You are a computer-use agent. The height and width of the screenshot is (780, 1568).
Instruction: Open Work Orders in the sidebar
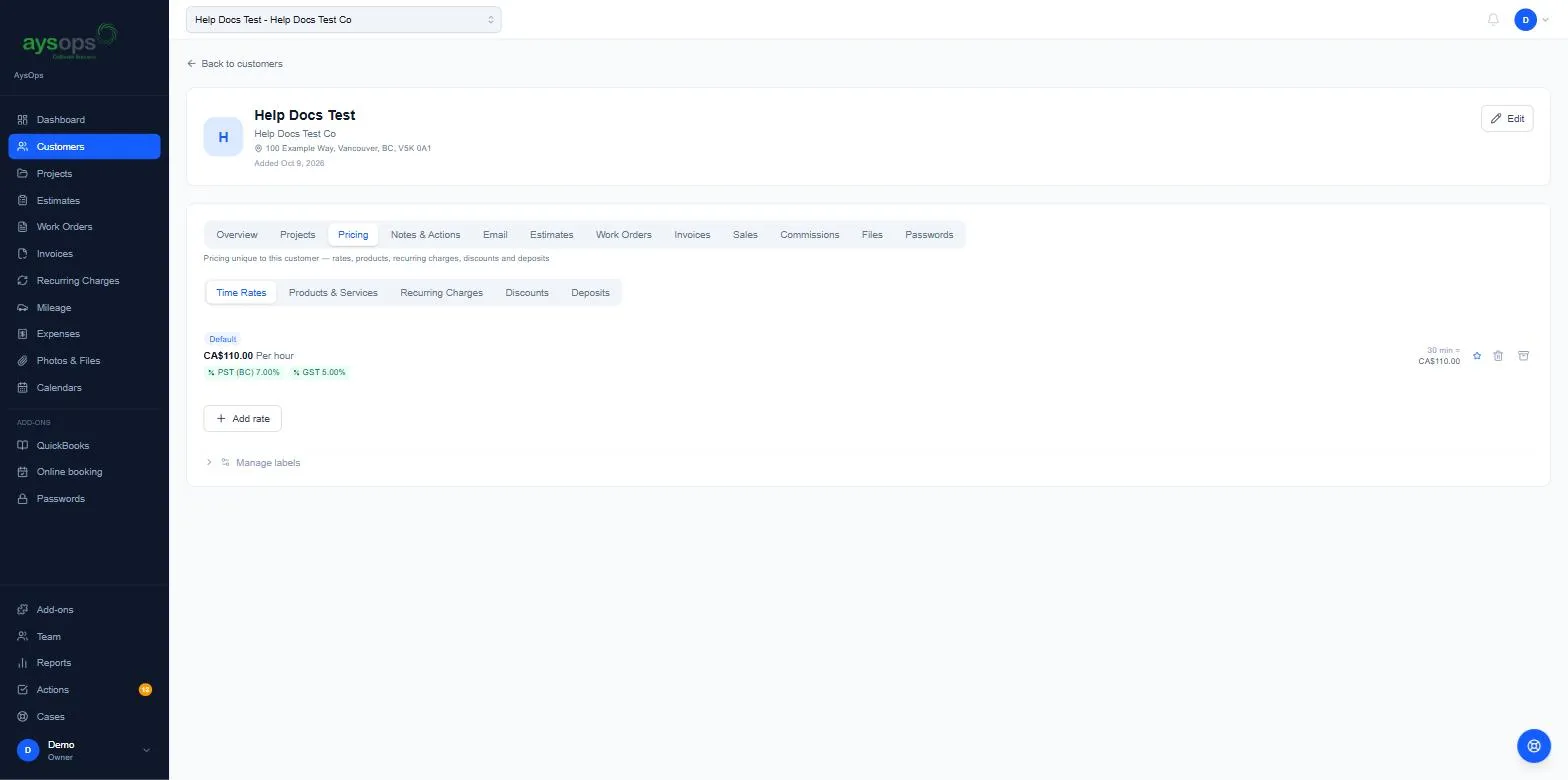click(x=84, y=227)
